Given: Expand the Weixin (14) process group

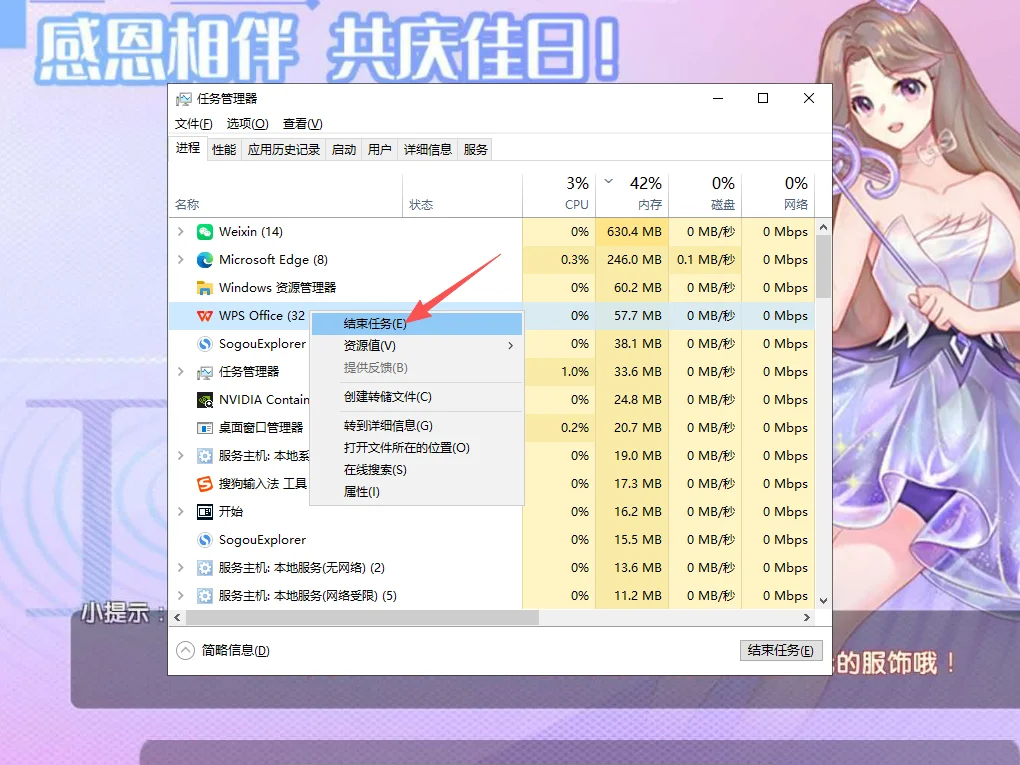Looking at the screenshot, I should [181, 232].
